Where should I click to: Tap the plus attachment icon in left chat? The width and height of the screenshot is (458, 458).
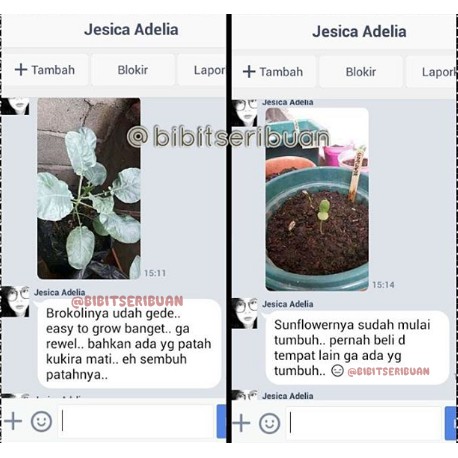point(12,421)
